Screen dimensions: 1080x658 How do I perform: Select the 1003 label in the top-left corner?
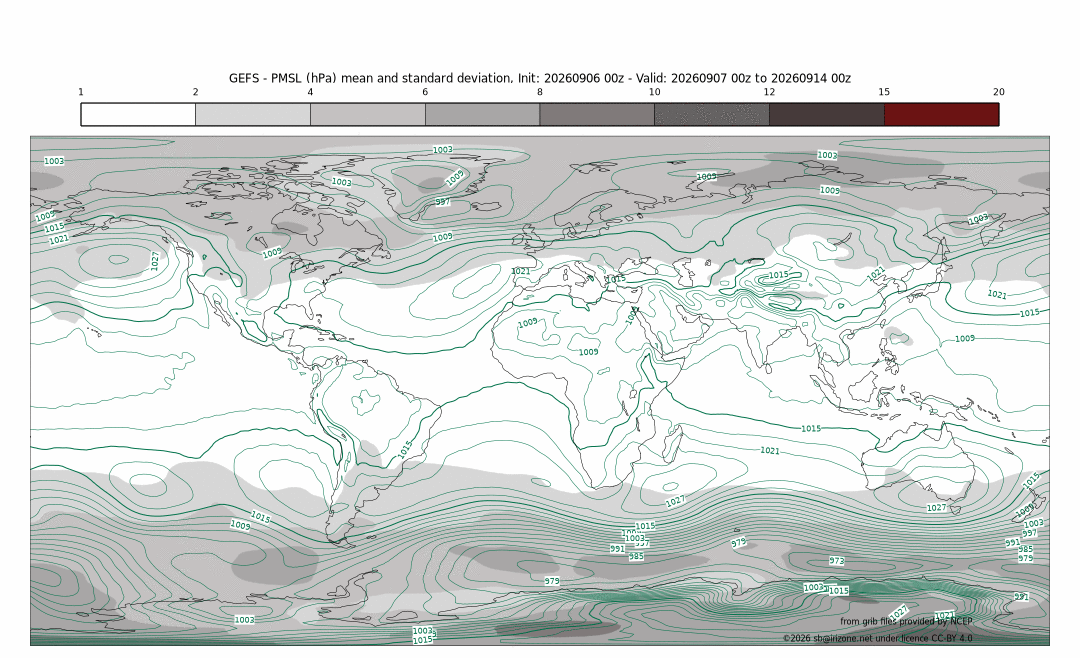point(54,161)
